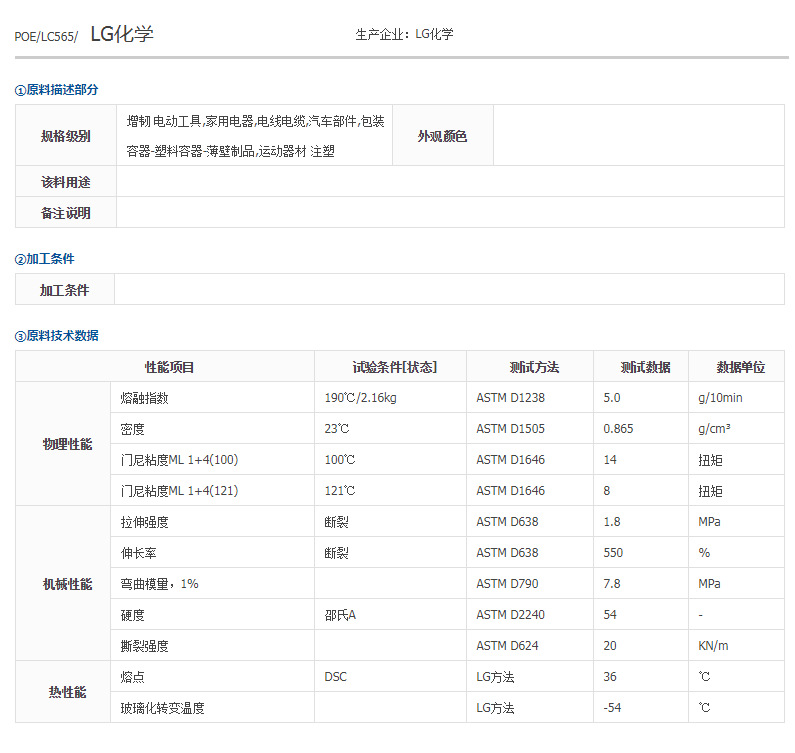The width and height of the screenshot is (795, 753).
Task: Click the large LG化学 title
Action: [122, 34]
